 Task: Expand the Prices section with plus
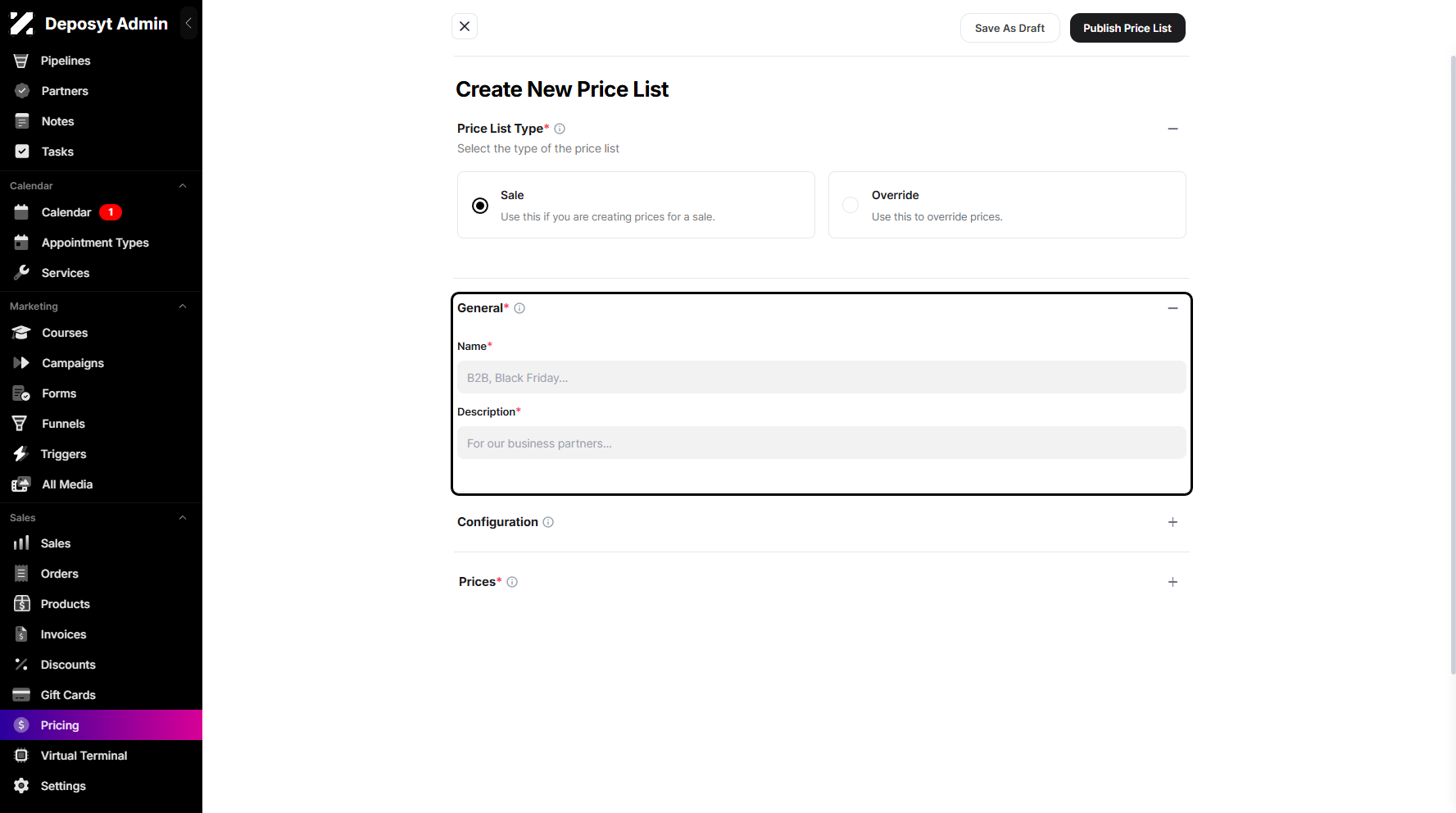1173,582
